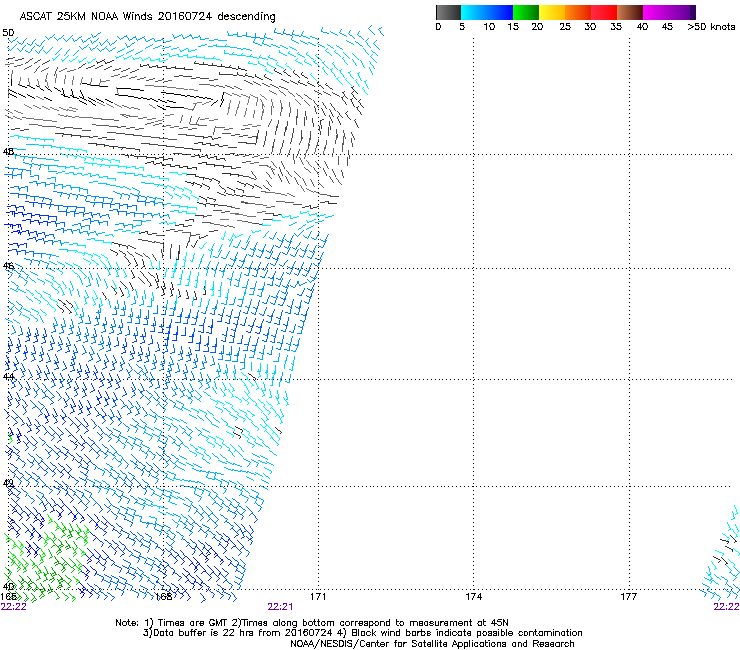
Task: Click the '20' label under the color scale
Action: click(x=537, y=27)
